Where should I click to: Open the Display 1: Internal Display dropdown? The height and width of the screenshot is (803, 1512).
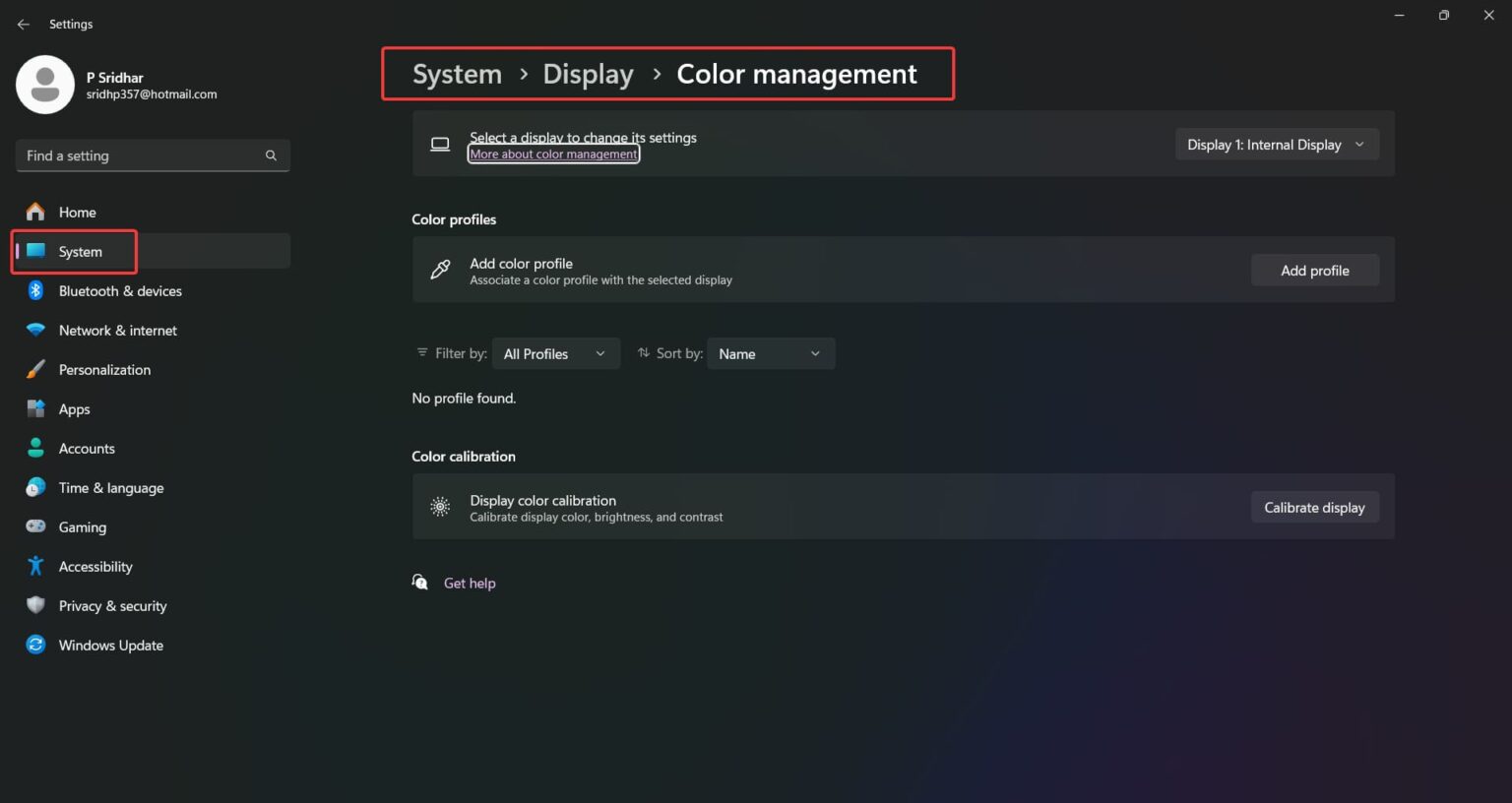(x=1276, y=144)
